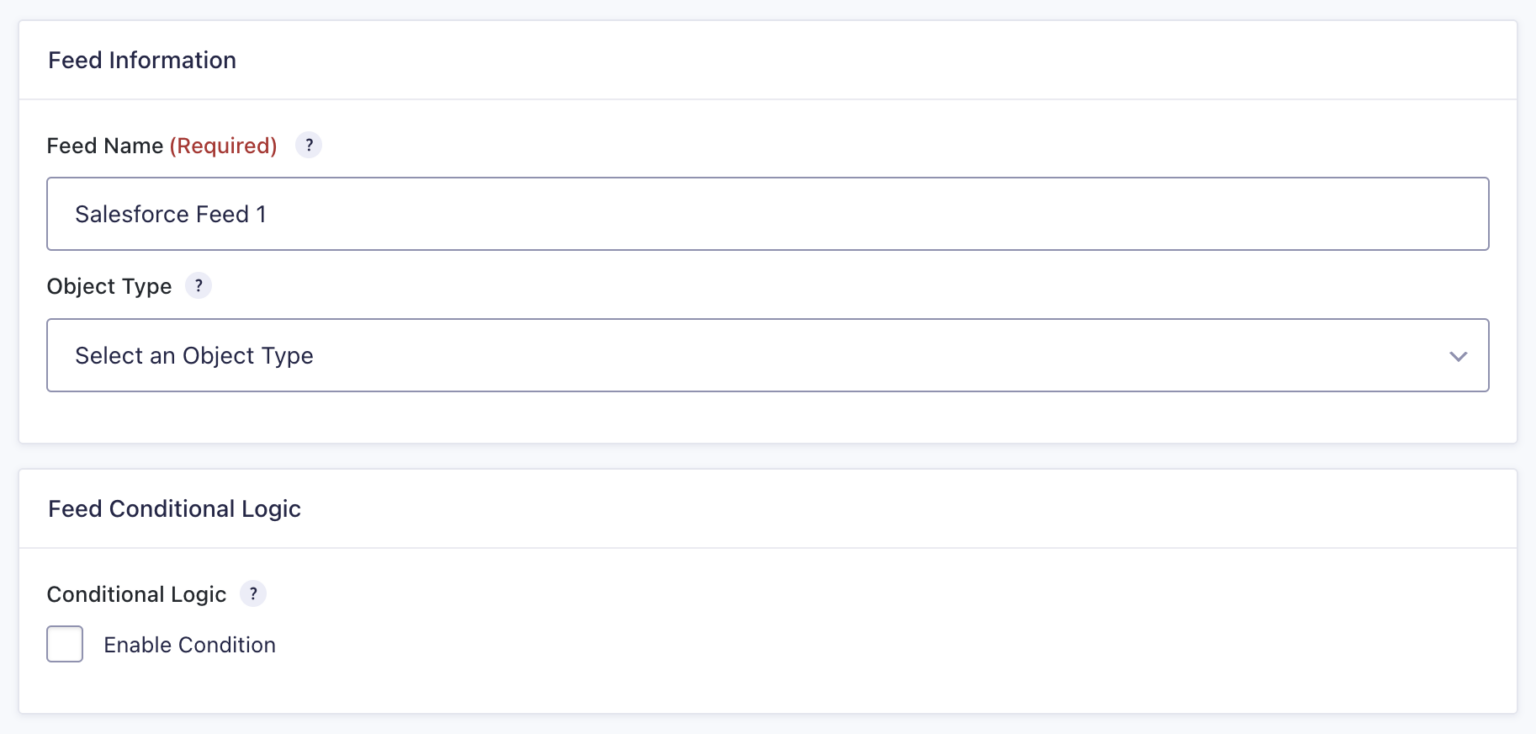Viewport: 1536px width, 734px height.
Task: Reveal the Conditional Logic explanation tooltip
Action: tap(253, 594)
